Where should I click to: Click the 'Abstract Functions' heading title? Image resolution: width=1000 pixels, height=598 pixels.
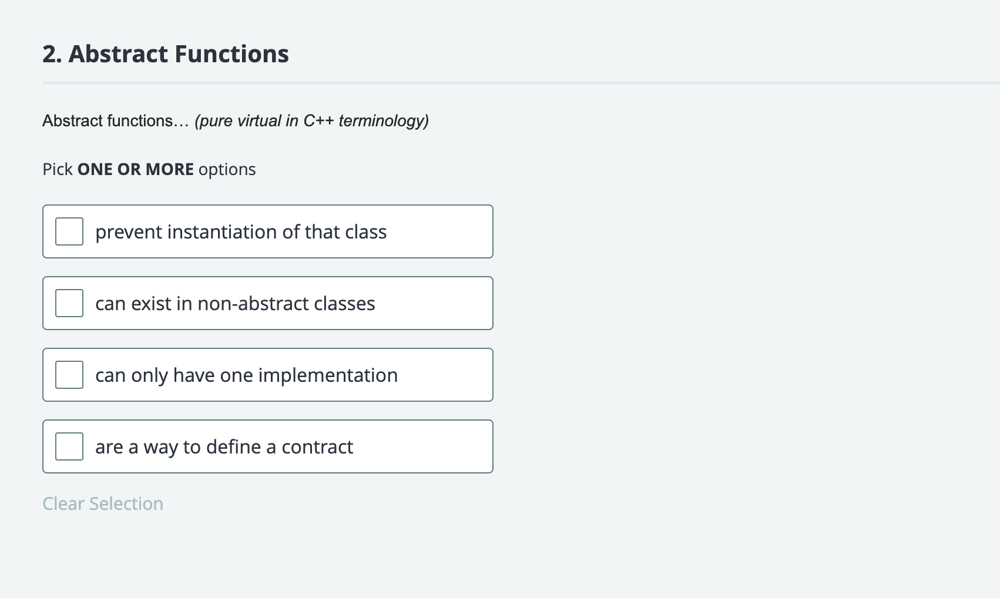coord(179,54)
